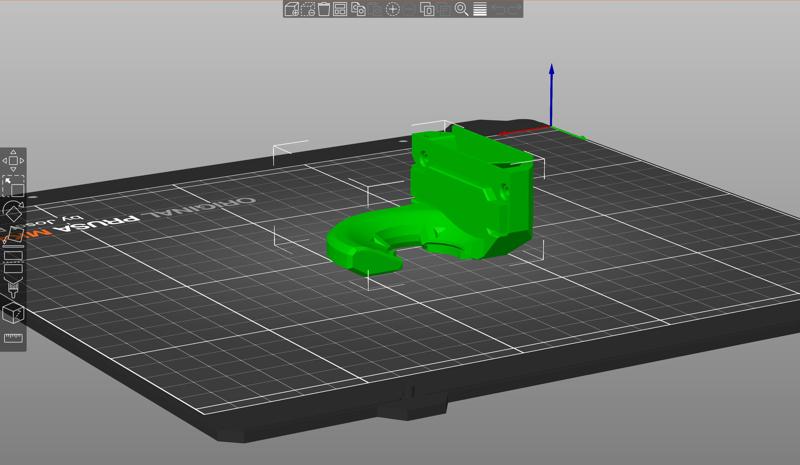Screen dimensions: 800x465
Task: Click the Delete selected object icon
Action: (x=308, y=9)
